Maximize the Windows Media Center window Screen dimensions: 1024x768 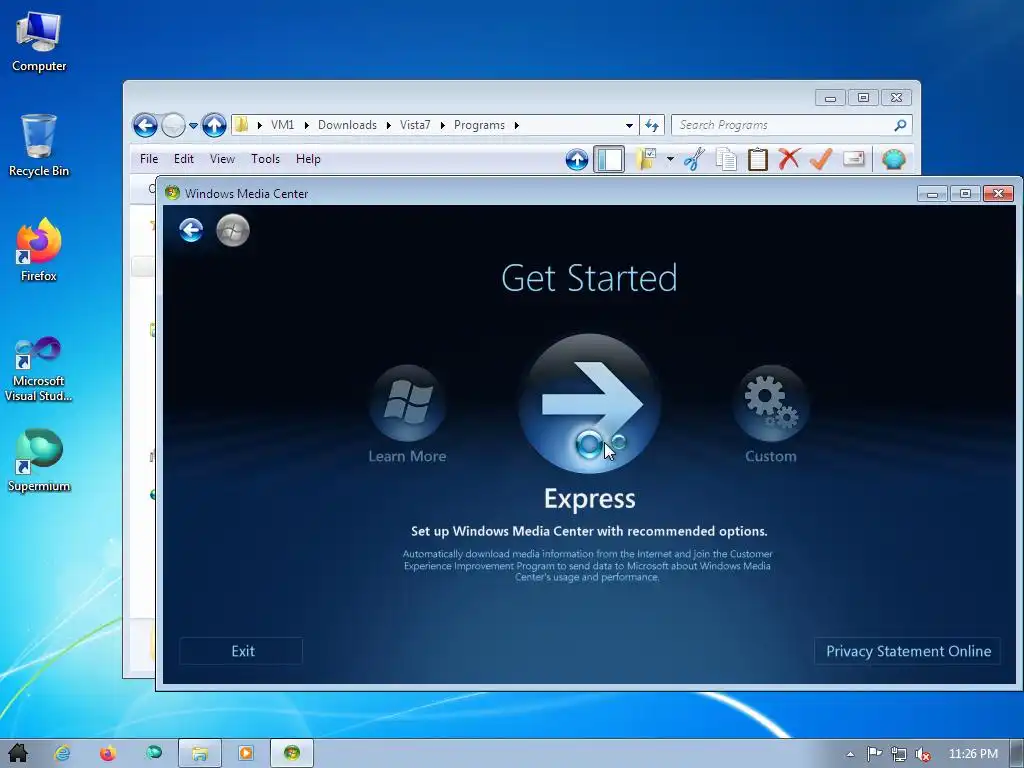(965, 193)
